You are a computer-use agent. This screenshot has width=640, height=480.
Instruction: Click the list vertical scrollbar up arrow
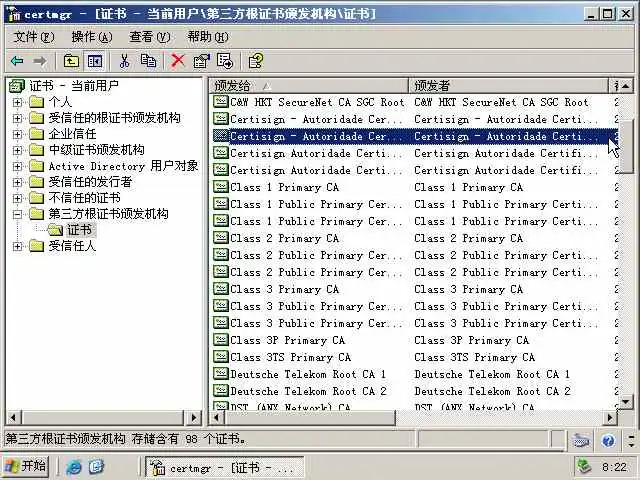coord(626,86)
